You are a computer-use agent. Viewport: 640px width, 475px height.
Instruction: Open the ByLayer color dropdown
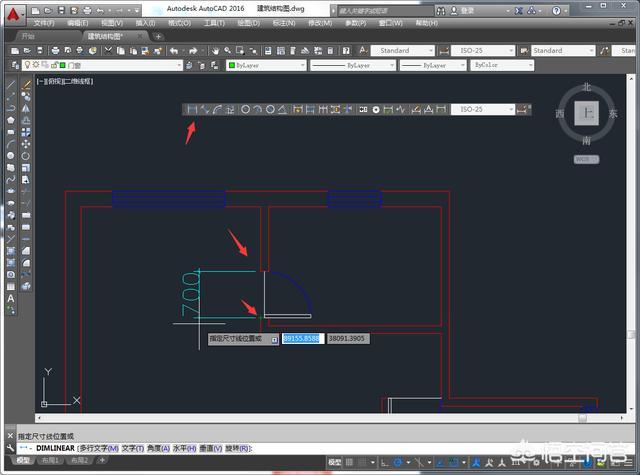point(266,65)
